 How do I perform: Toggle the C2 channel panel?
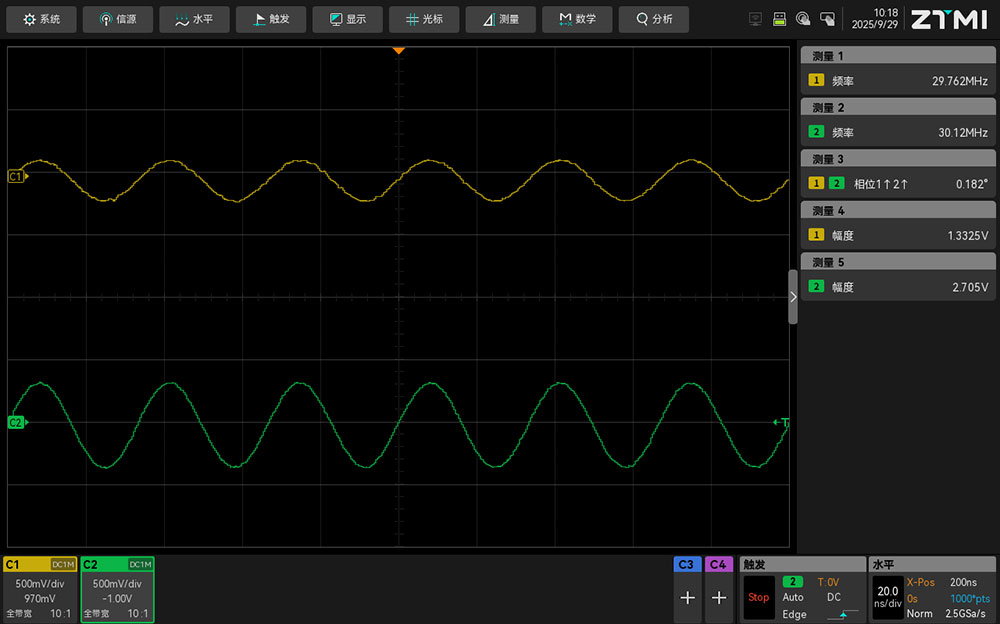(x=117, y=590)
